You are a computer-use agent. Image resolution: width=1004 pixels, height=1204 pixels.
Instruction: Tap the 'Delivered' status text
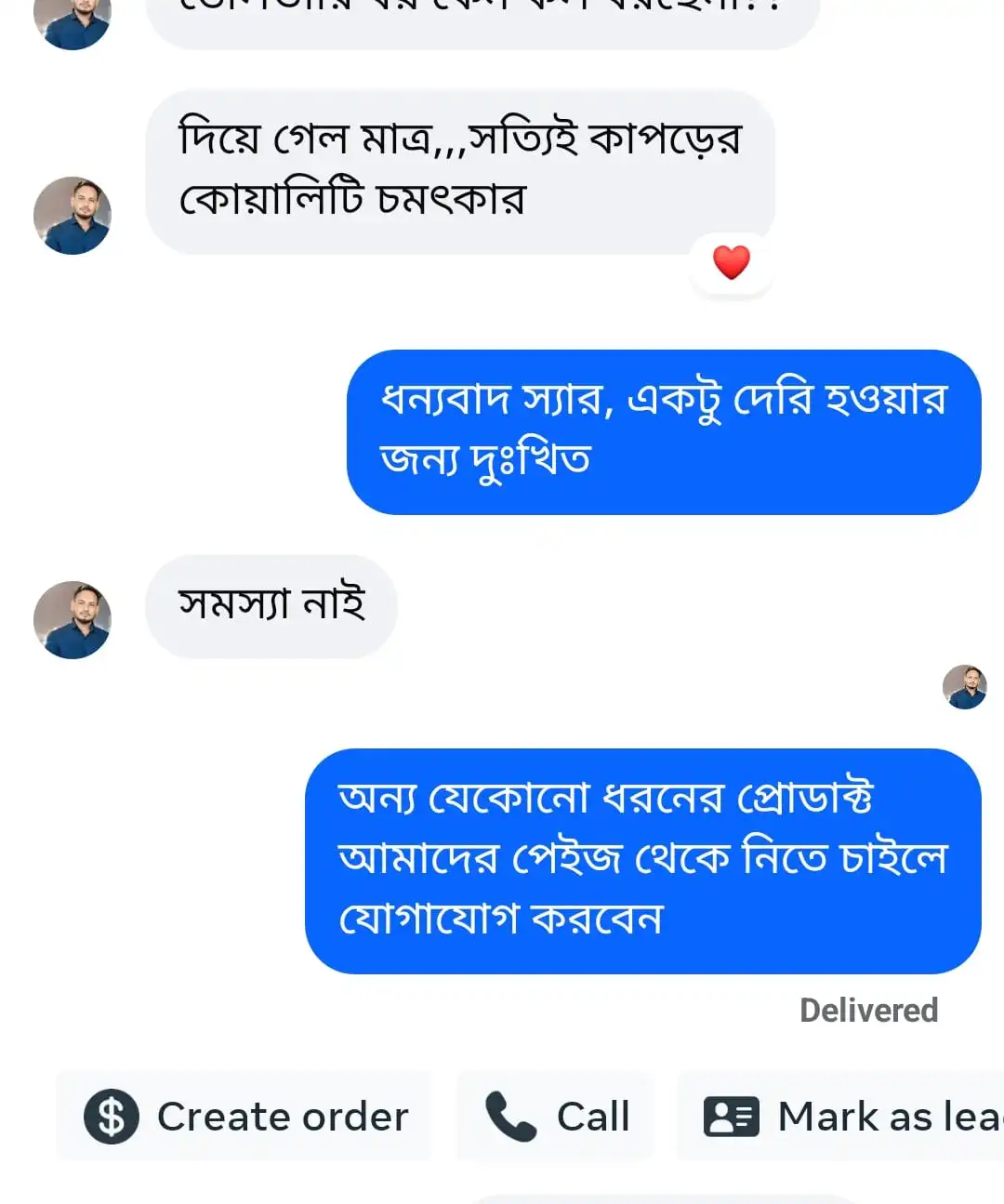868,1011
